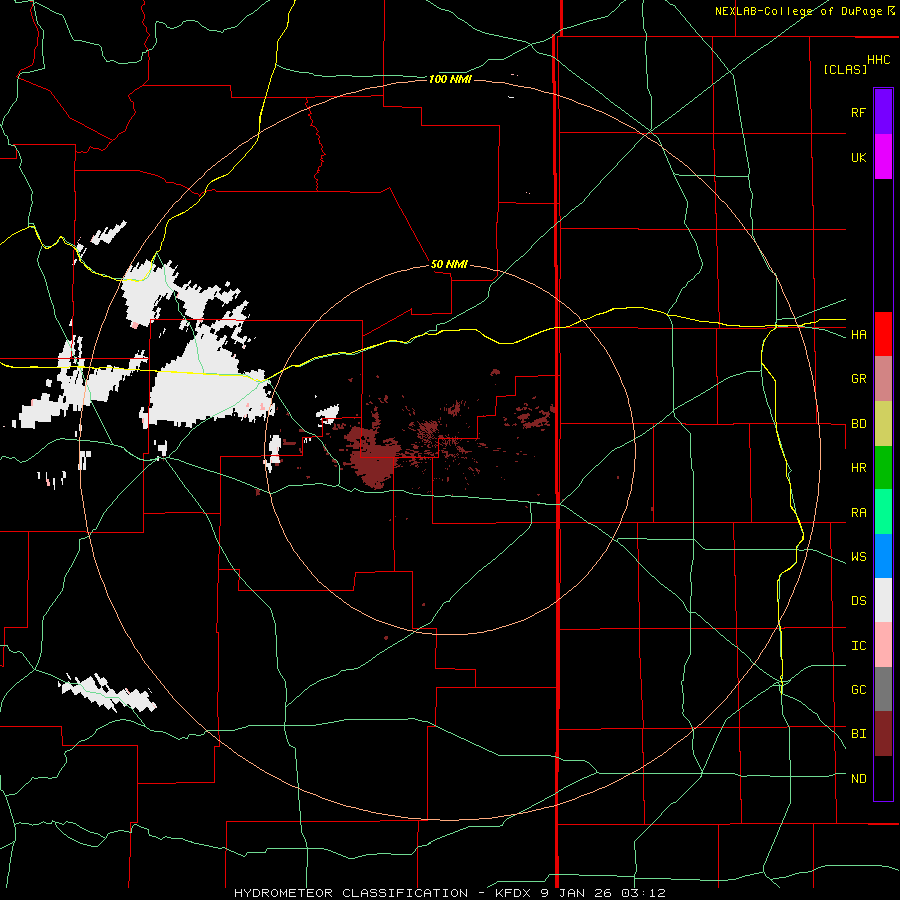Click the HR legend label
900x900 pixels.
pos(858,468)
